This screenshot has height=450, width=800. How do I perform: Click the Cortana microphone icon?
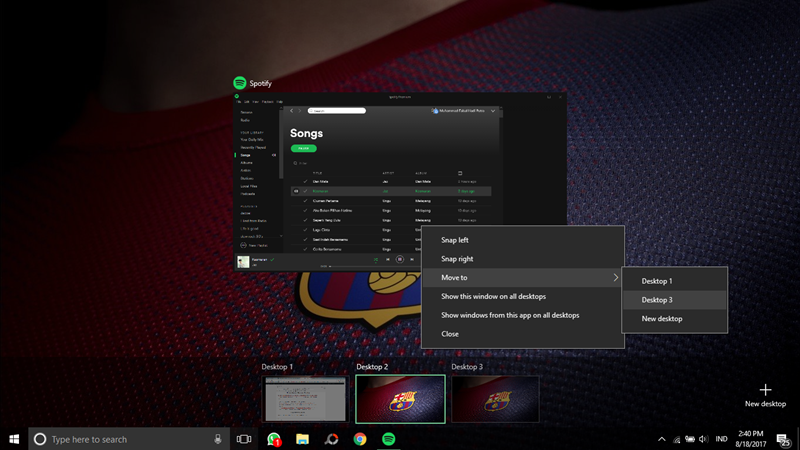click(x=217, y=438)
